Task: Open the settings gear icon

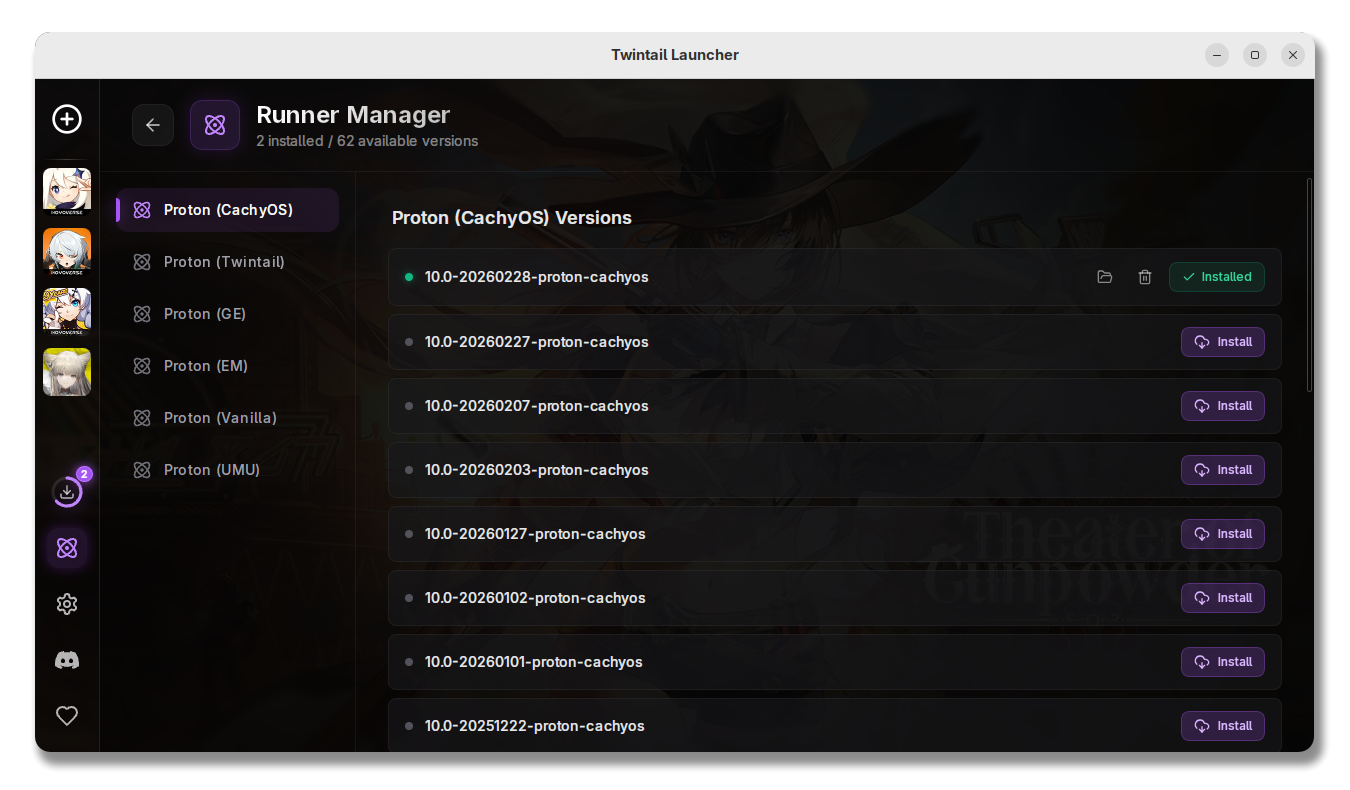Action: tap(67, 604)
